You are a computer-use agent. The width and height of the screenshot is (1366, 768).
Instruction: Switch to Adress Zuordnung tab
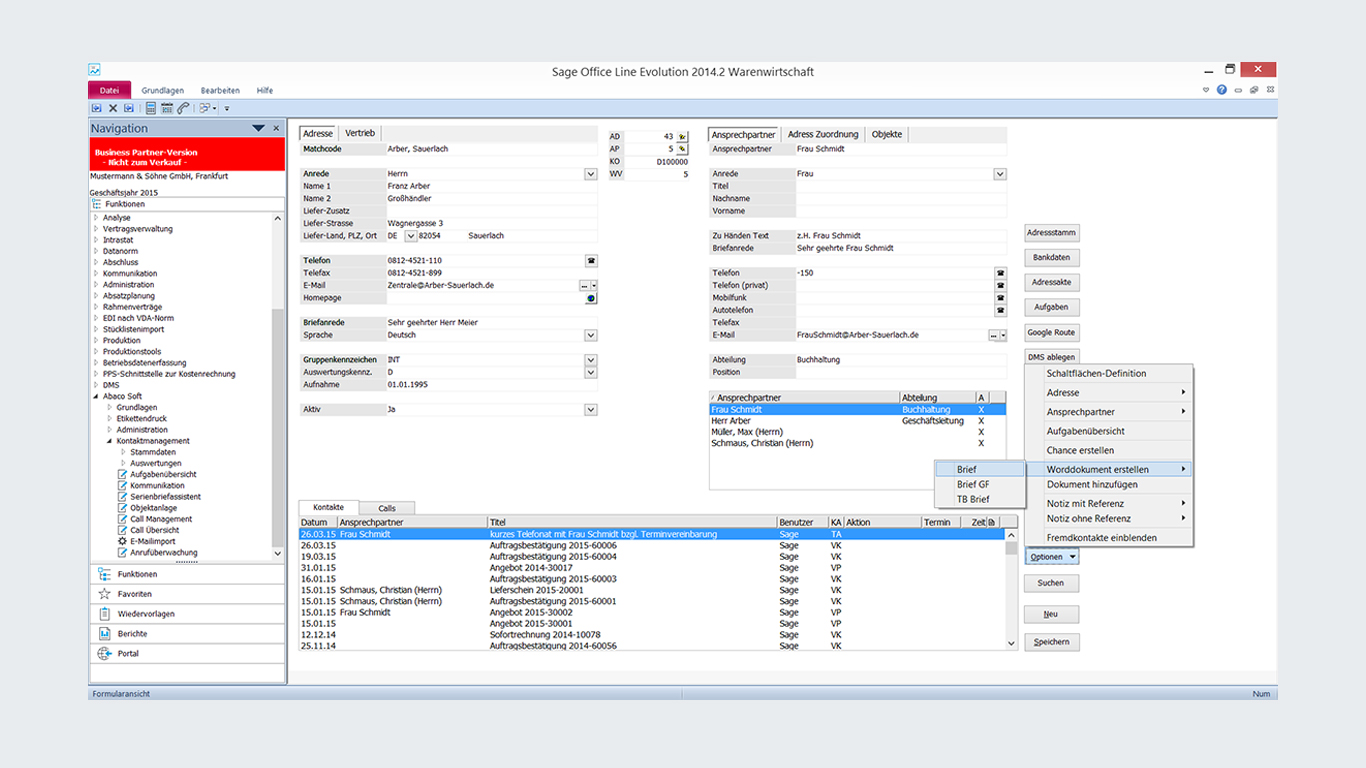pos(823,134)
